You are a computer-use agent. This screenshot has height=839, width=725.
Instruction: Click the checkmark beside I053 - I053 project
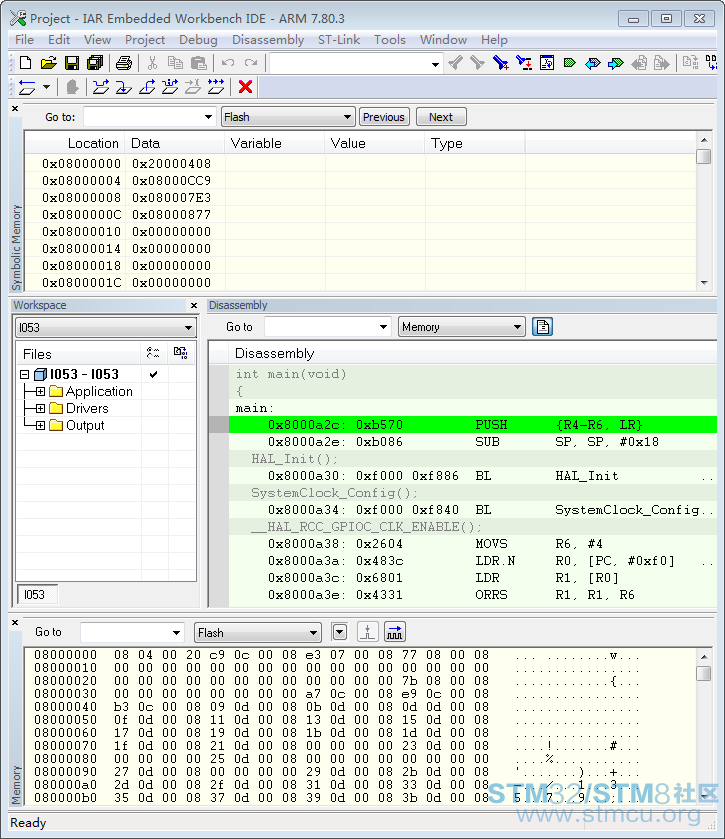(x=154, y=374)
